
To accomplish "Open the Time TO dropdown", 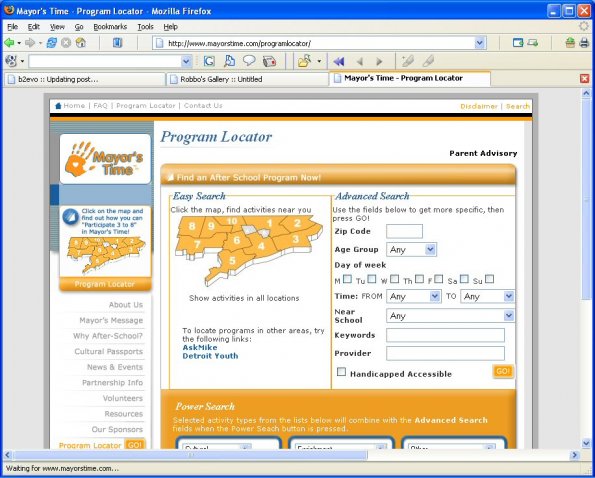I will [x=487, y=296].
